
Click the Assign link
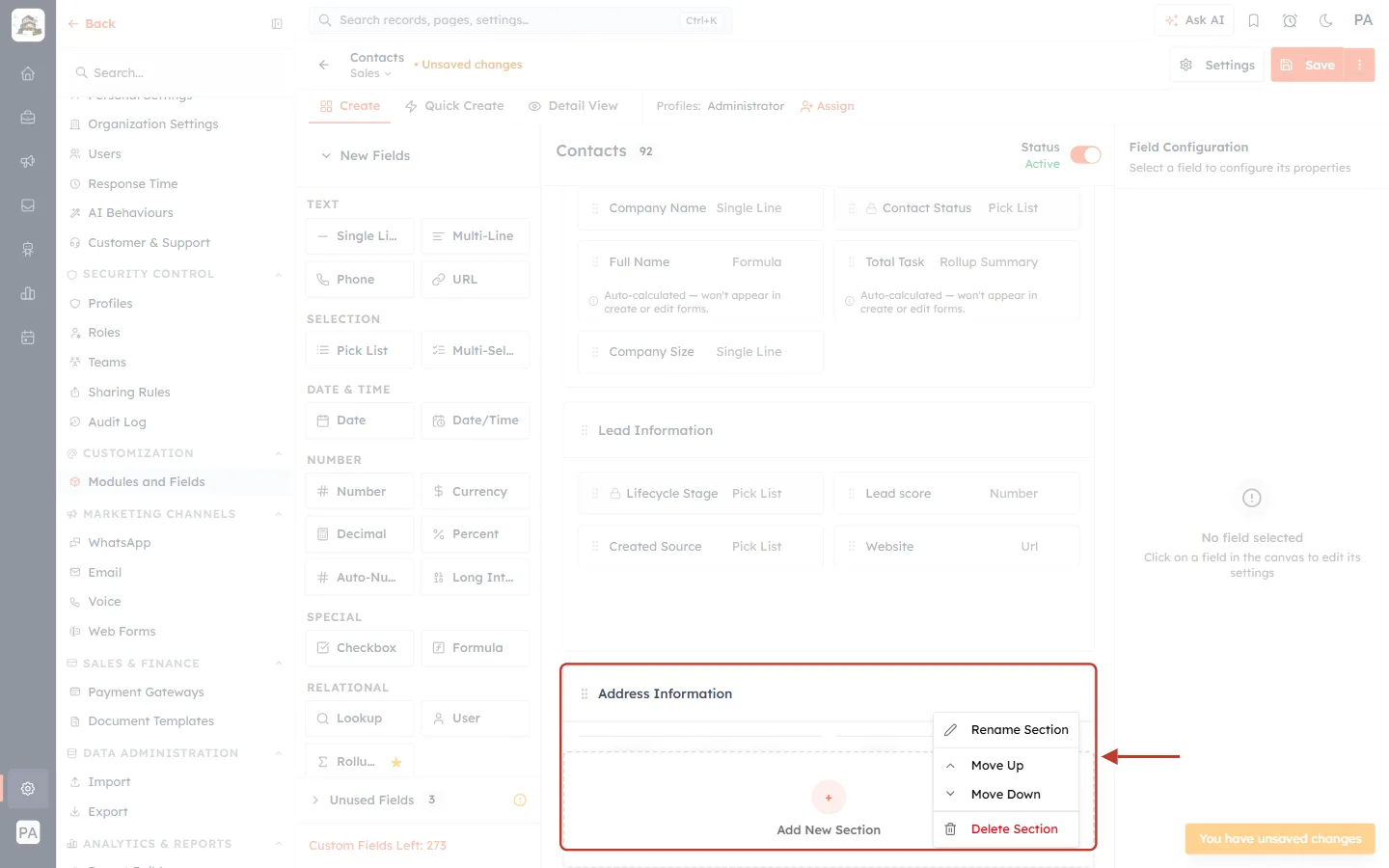click(828, 106)
